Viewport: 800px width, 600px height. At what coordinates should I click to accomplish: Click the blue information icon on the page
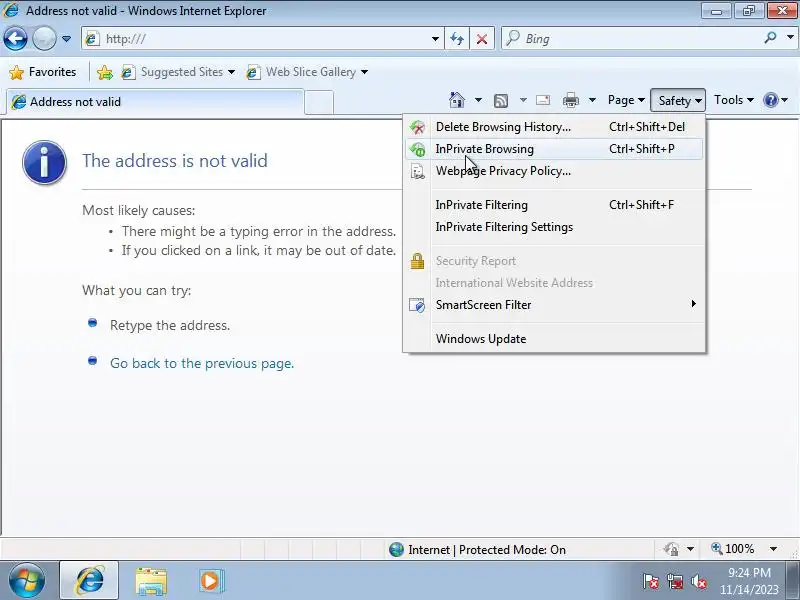click(x=44, y=162)
